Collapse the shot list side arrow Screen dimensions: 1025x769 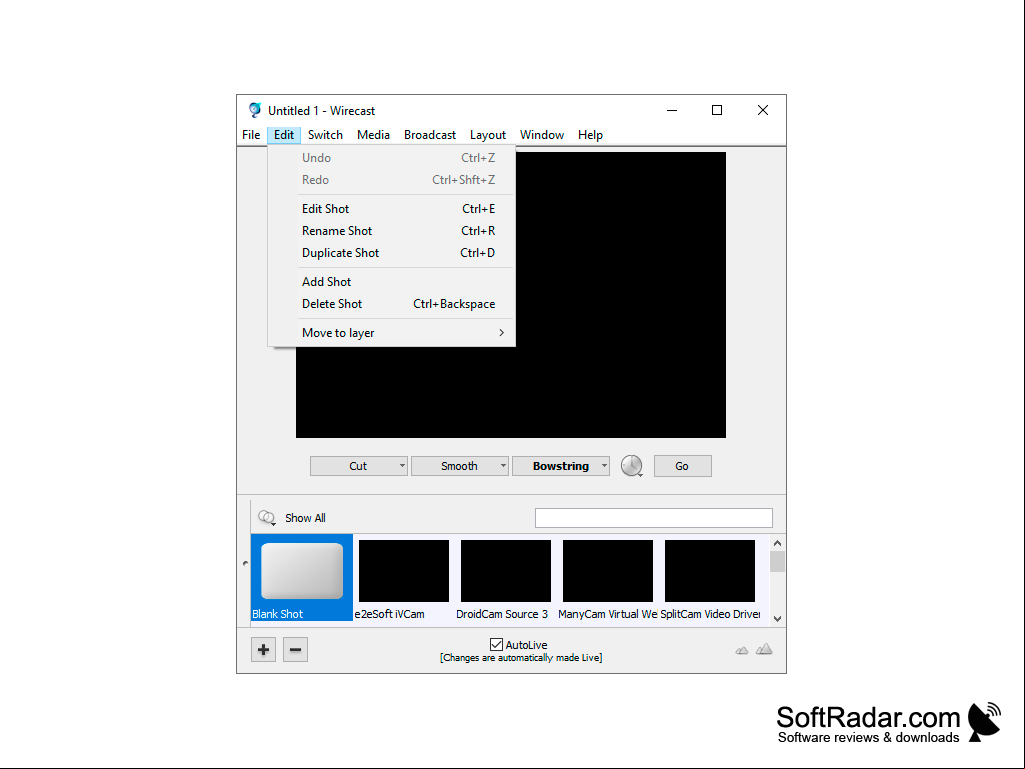point(245,563)
